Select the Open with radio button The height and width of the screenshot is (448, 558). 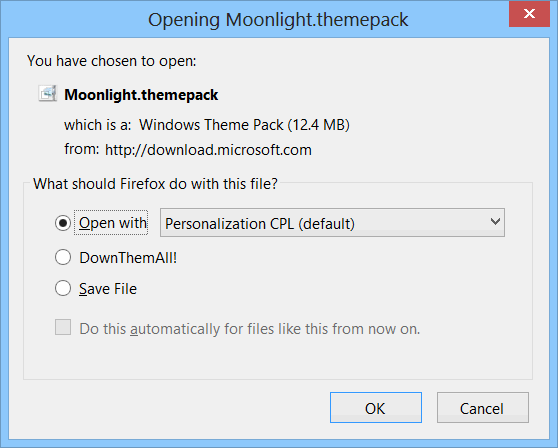coord(63,223)
